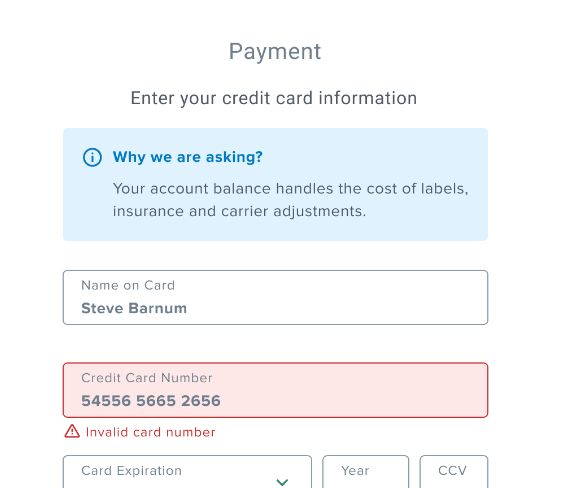Click the "Why we are asking?" heading
The width and height of the screenshot is (568, 488).
pos(188,157)
